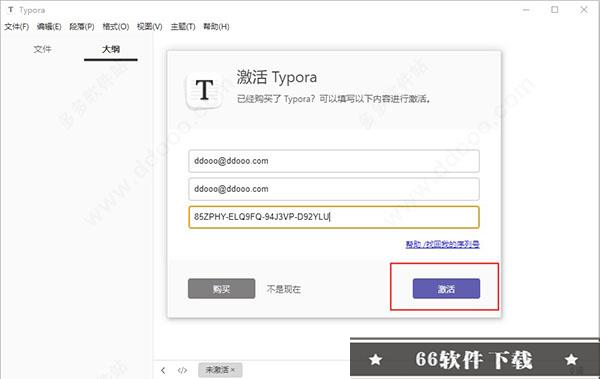Close the Typora window
This screenshot has width=600, height=379.
584,10
